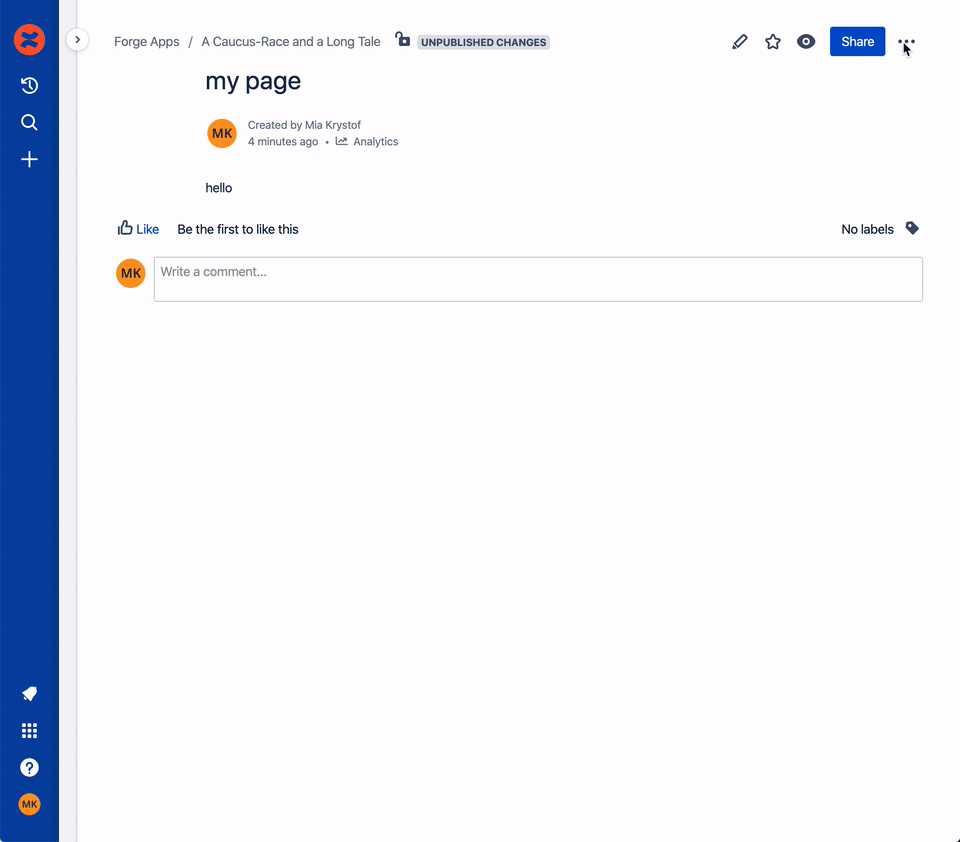Toggle the star to favorite this page
This screenshot has height=842, width=960.
pos(773,41)
